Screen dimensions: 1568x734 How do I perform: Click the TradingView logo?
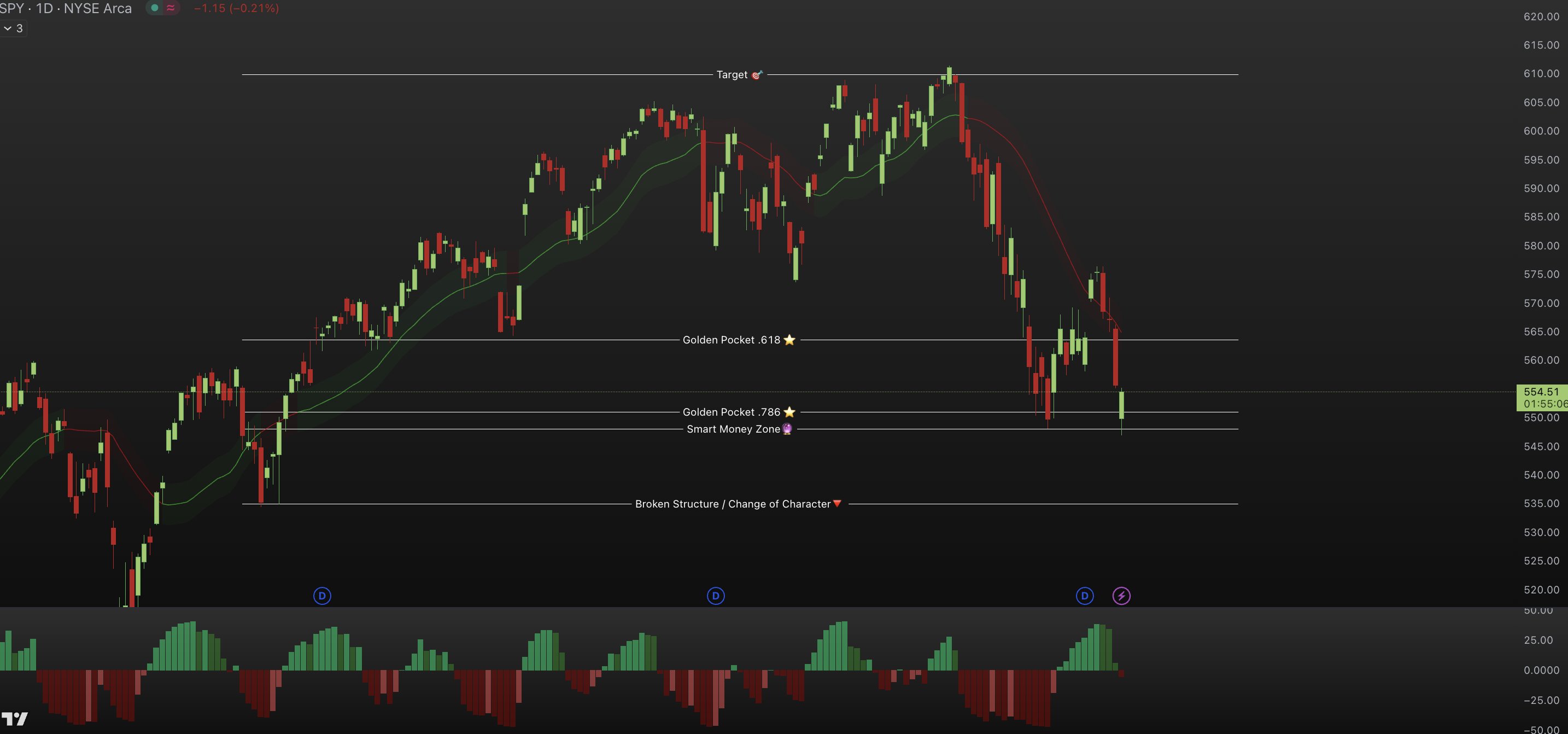(15, 719)
